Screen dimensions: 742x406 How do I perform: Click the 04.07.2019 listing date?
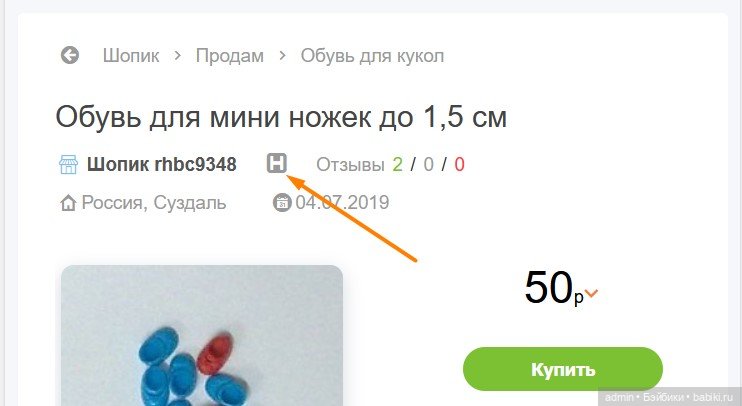(342, 203)
